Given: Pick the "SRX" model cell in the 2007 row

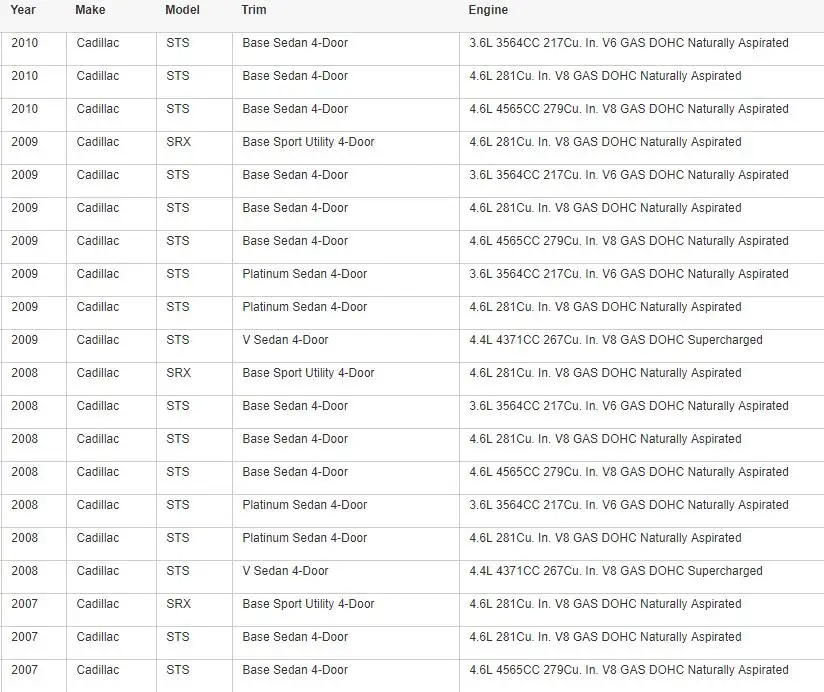Looking at the screenshot, I should pyautogui.click(x=179, y=604).
